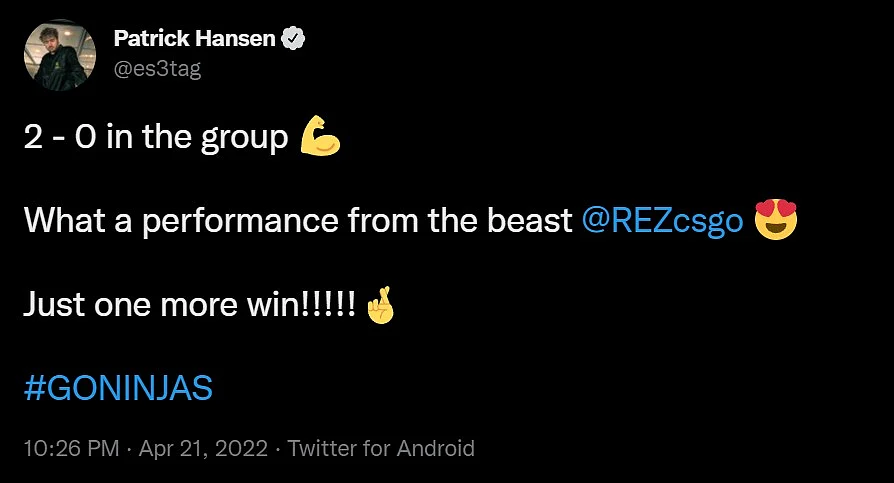Click the crossed fingers emoji

(381, 304)
